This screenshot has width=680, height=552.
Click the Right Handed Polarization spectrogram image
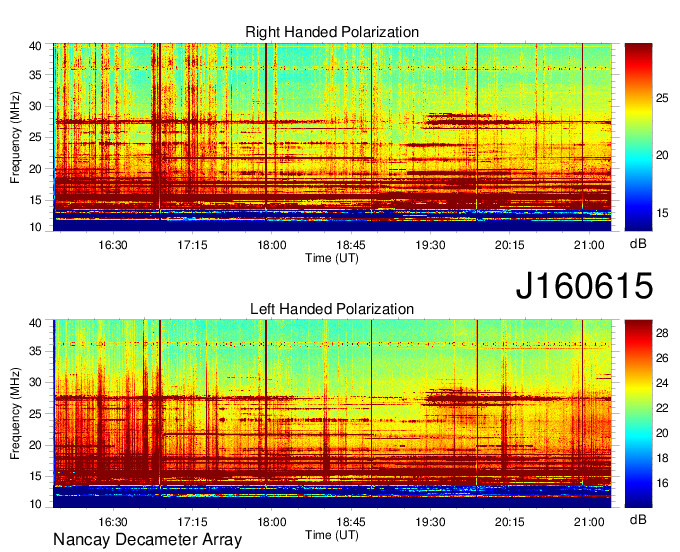[332, 137]
